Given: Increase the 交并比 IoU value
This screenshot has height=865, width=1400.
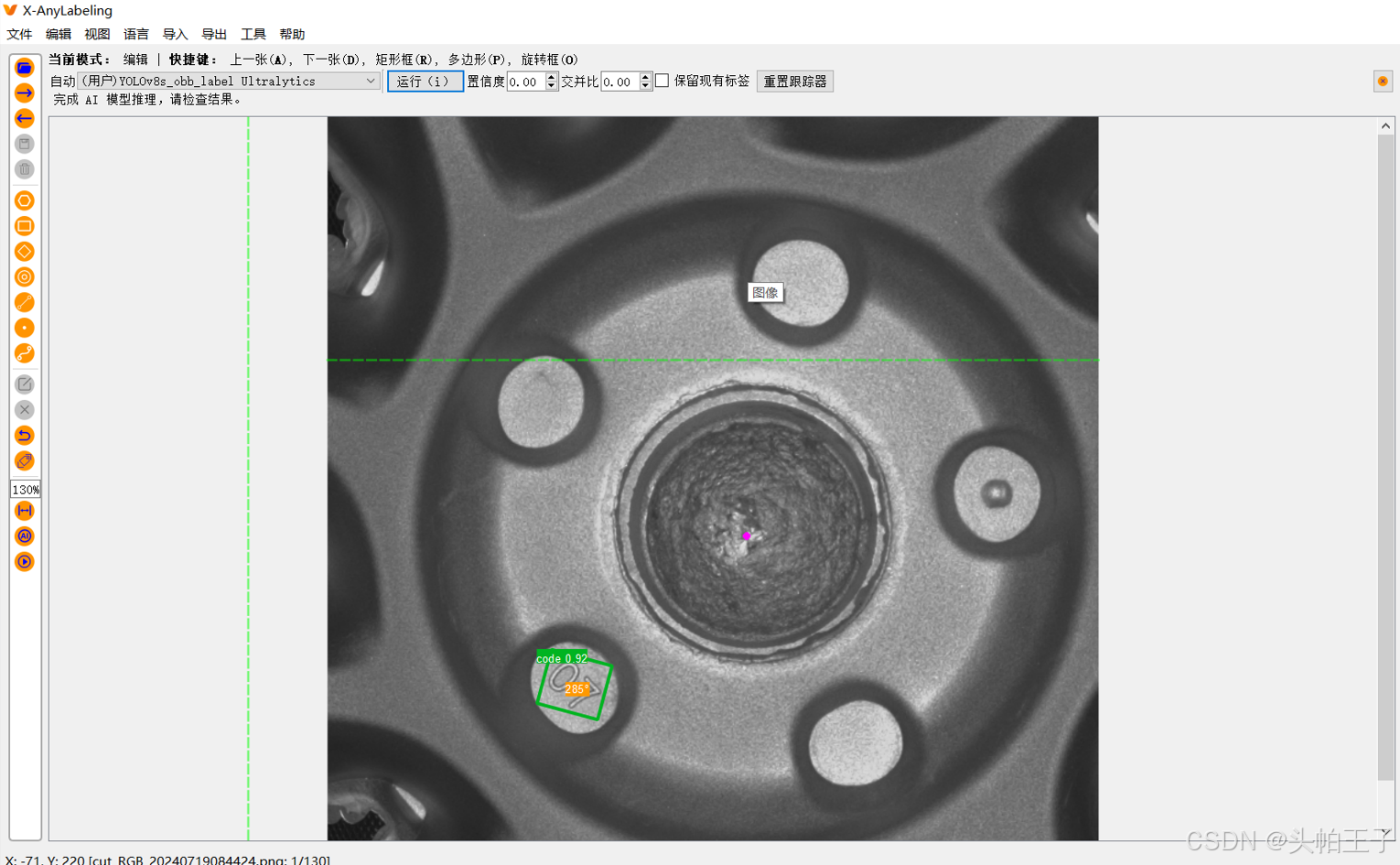Looking at the screenshot, I should (646, 77).
